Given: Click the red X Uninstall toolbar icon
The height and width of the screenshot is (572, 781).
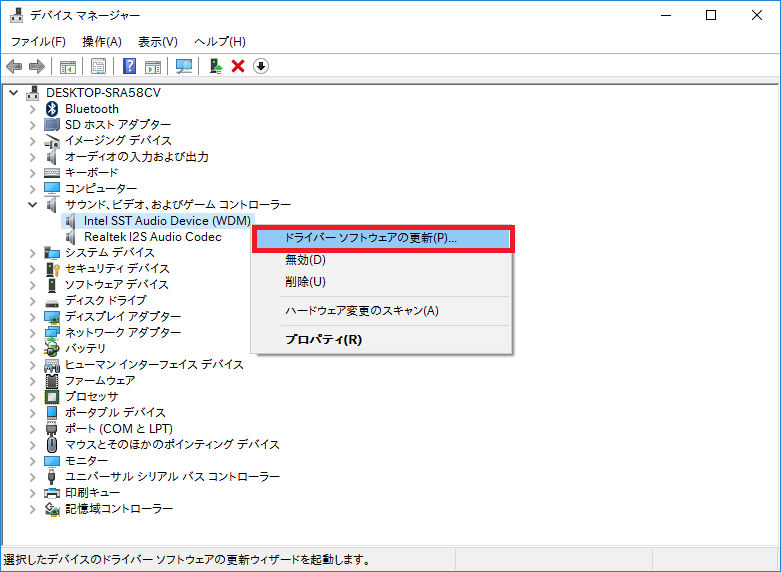Looking at the screenshot, I should [x=238, y=66].
